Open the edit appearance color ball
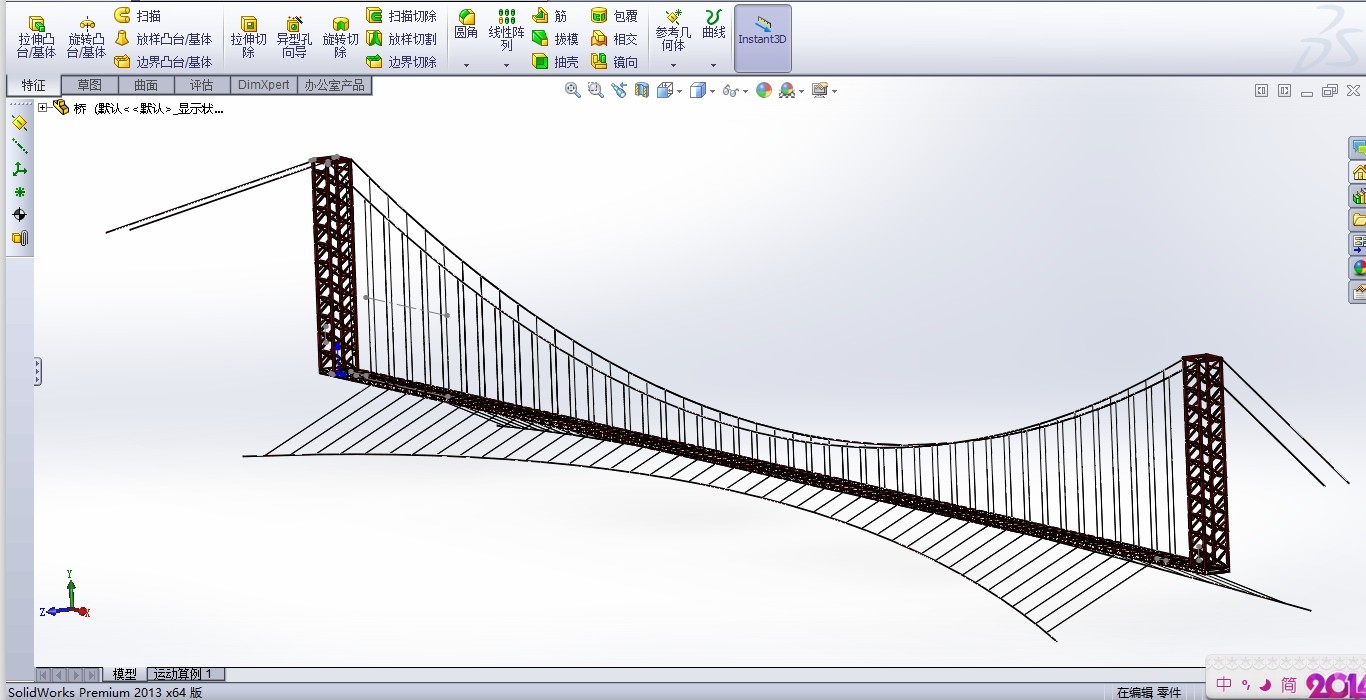 [764, 90]
